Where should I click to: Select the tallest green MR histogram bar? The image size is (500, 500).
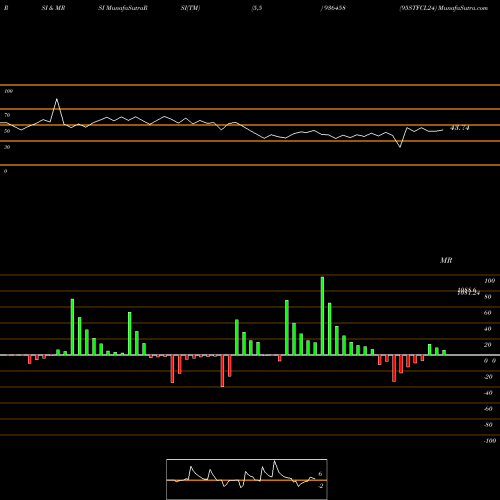pyautogui.click(x=322, y=316)
